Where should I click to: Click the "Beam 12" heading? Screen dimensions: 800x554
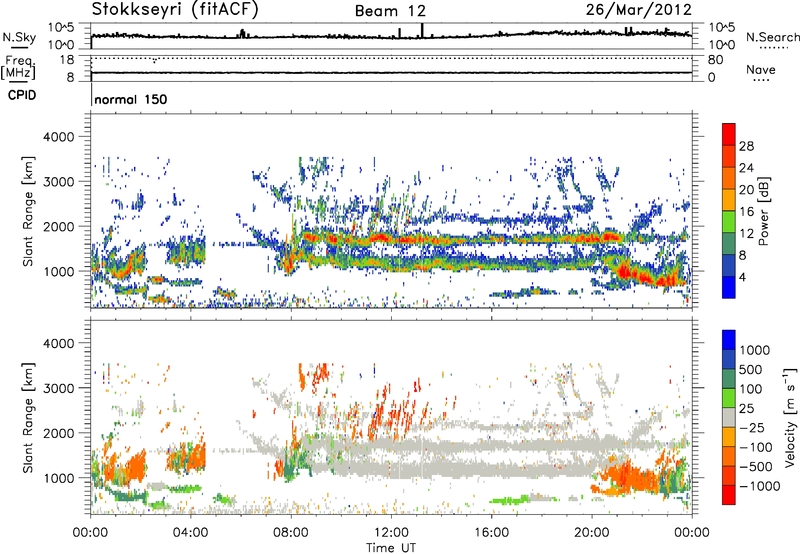[x=390, y=11]
